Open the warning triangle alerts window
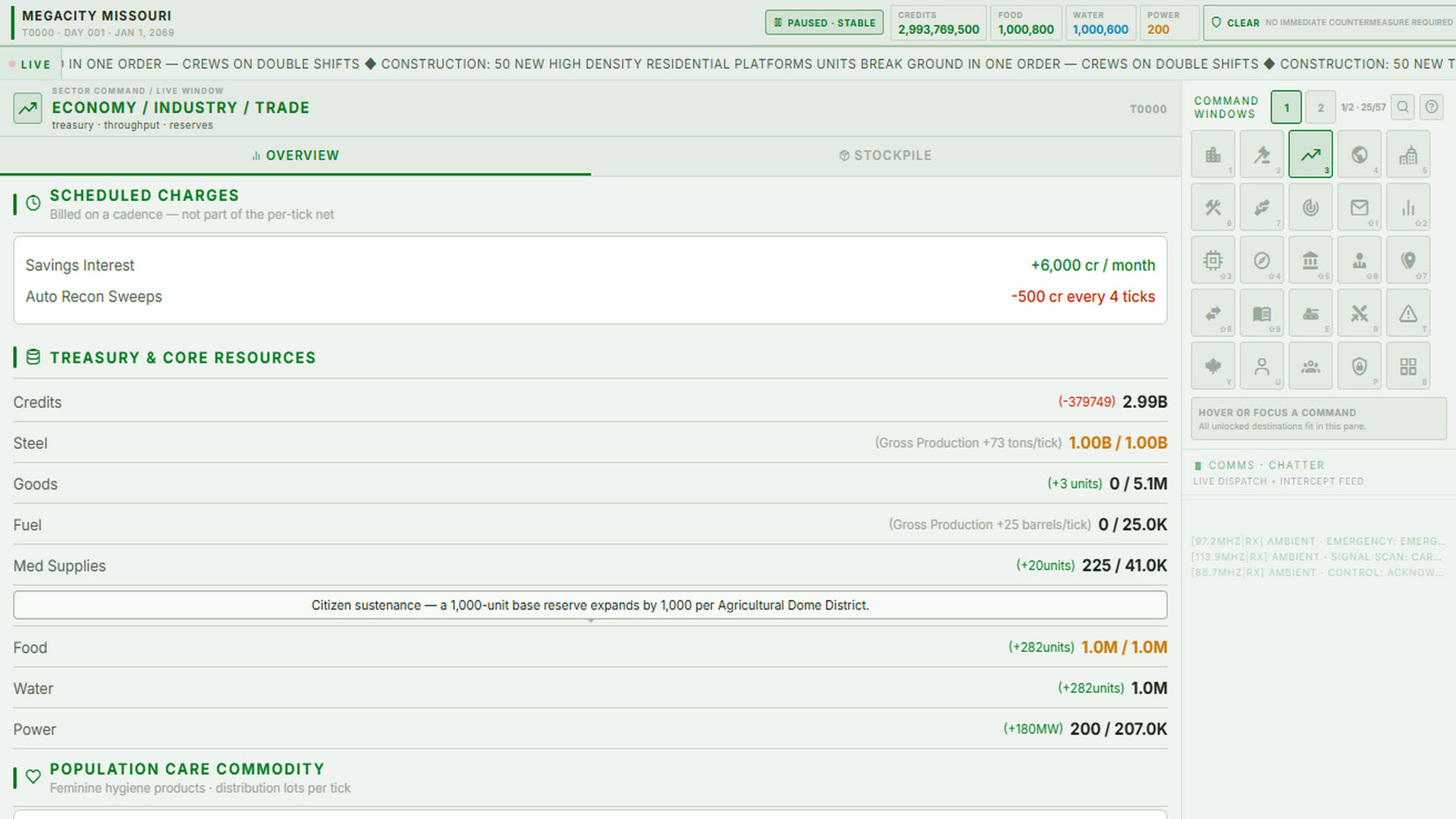 point(1408,313)
